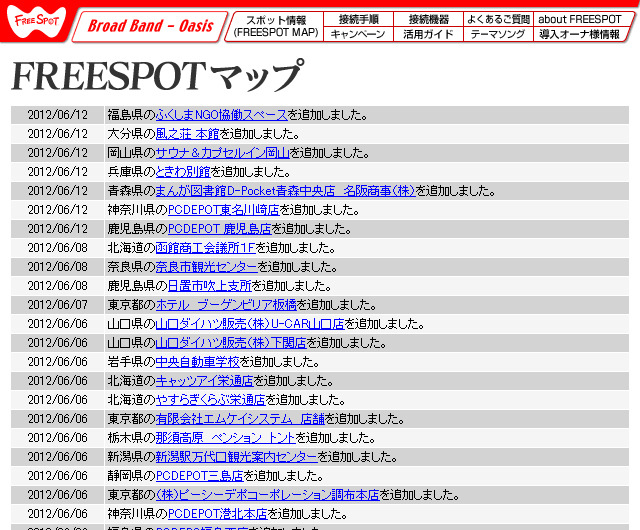Follow the PCDEPOT 鹿児島店 link
Screen dimensions: 640x530
[220, 229]
